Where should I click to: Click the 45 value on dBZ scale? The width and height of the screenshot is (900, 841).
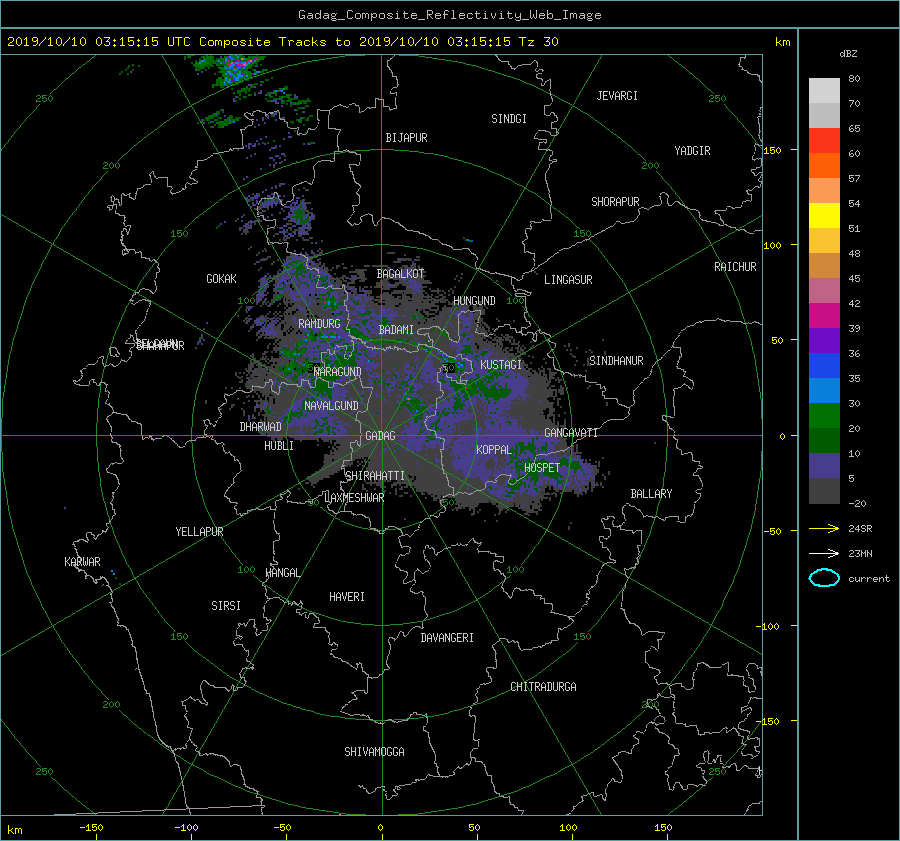click(x=854, y=278)
